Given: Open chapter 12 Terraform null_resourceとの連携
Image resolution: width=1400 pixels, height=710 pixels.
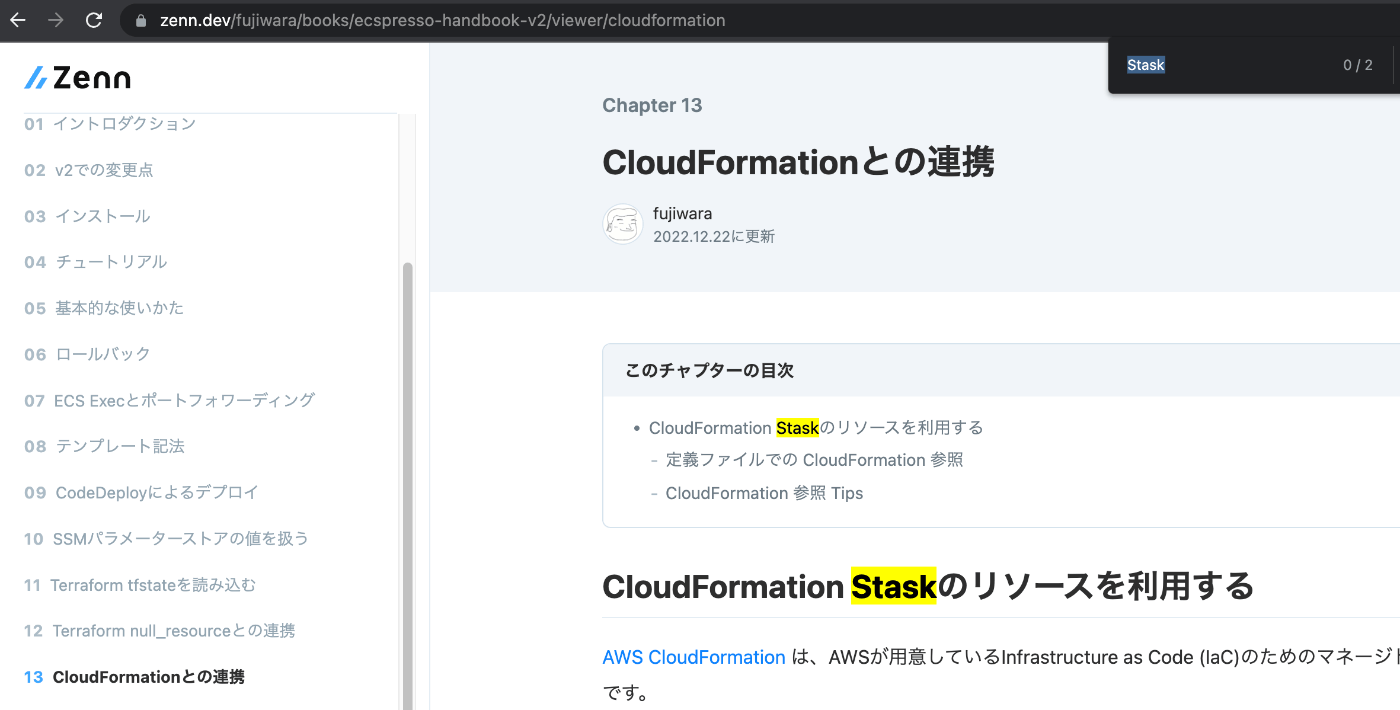Looking at the screenshot, I should click(x=160, y=631).
